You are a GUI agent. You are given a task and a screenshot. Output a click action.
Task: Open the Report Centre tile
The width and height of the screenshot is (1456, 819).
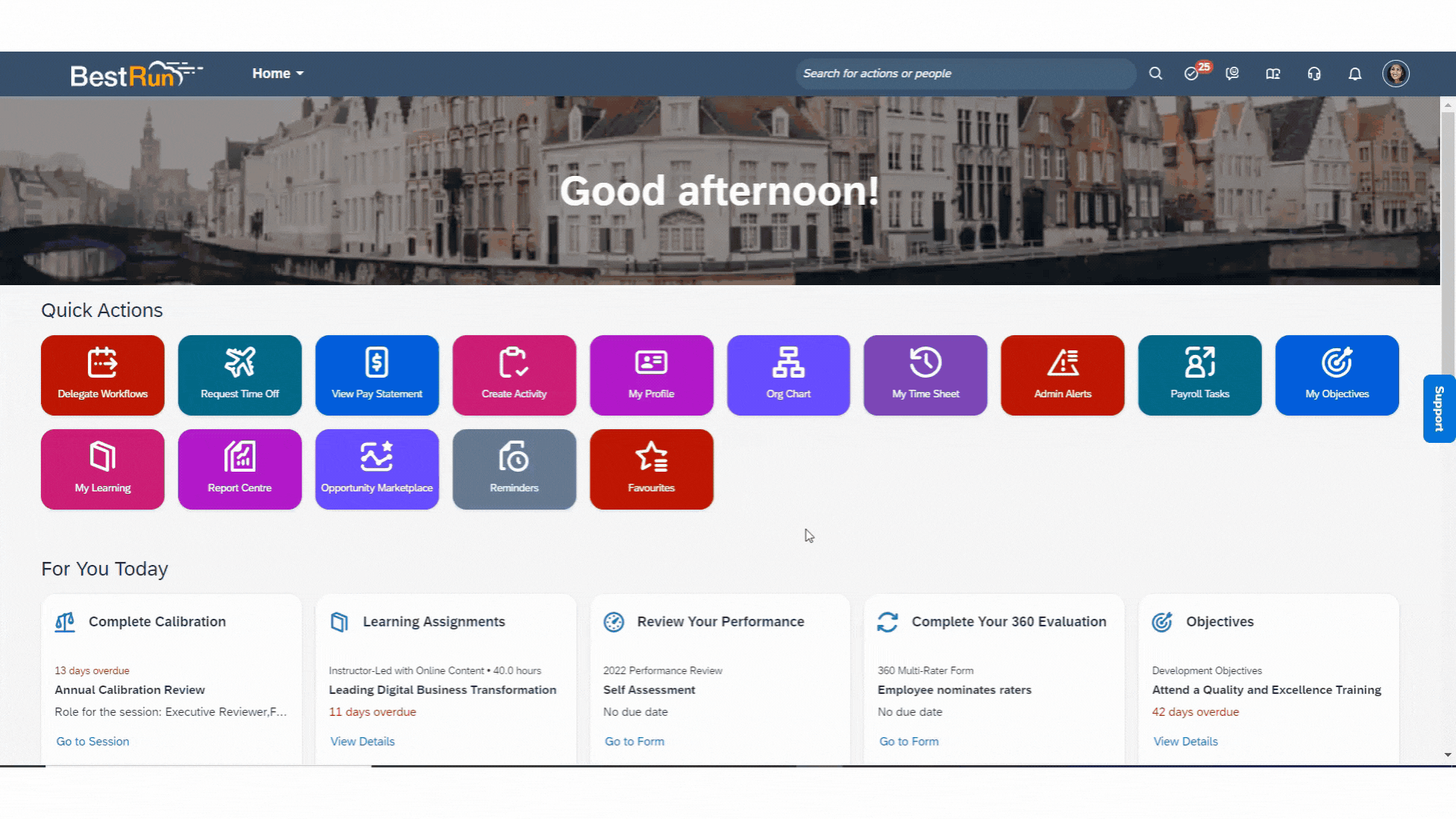[x=240, y=469]
